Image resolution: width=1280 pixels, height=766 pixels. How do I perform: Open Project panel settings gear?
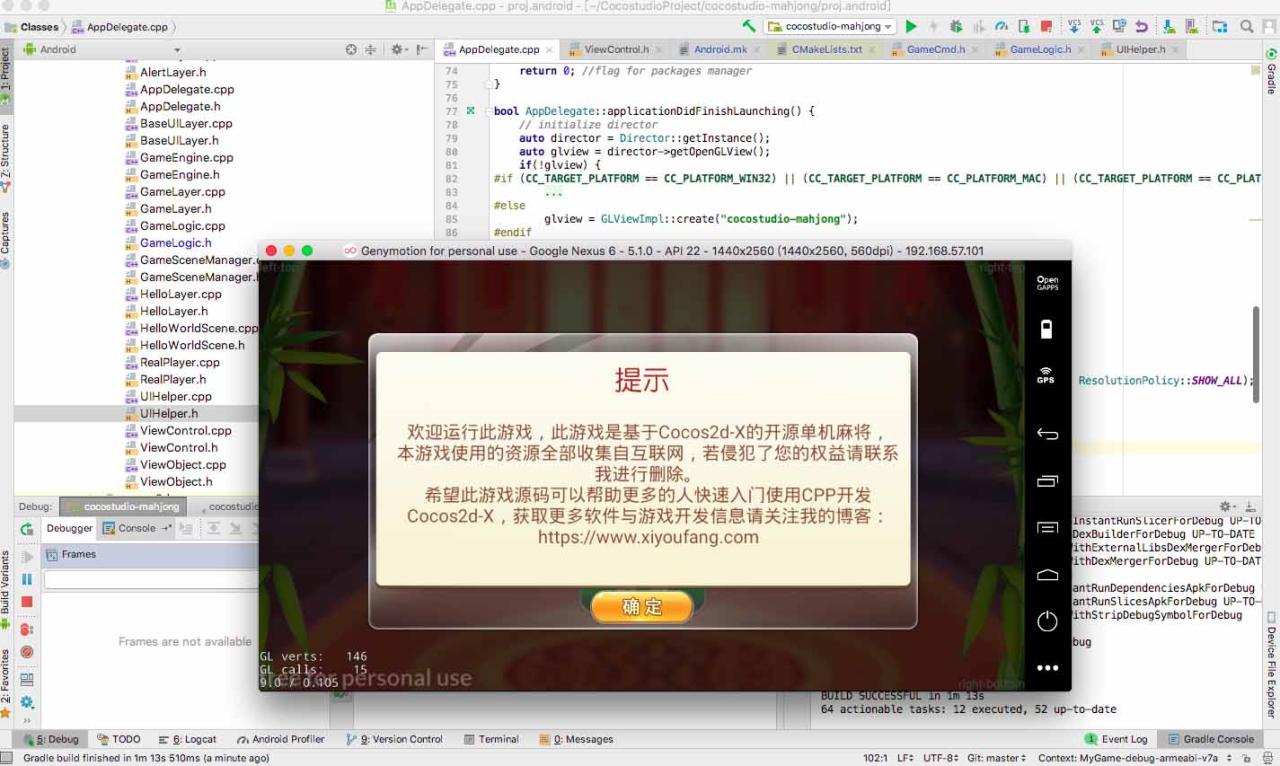click(x=398, y=49)
